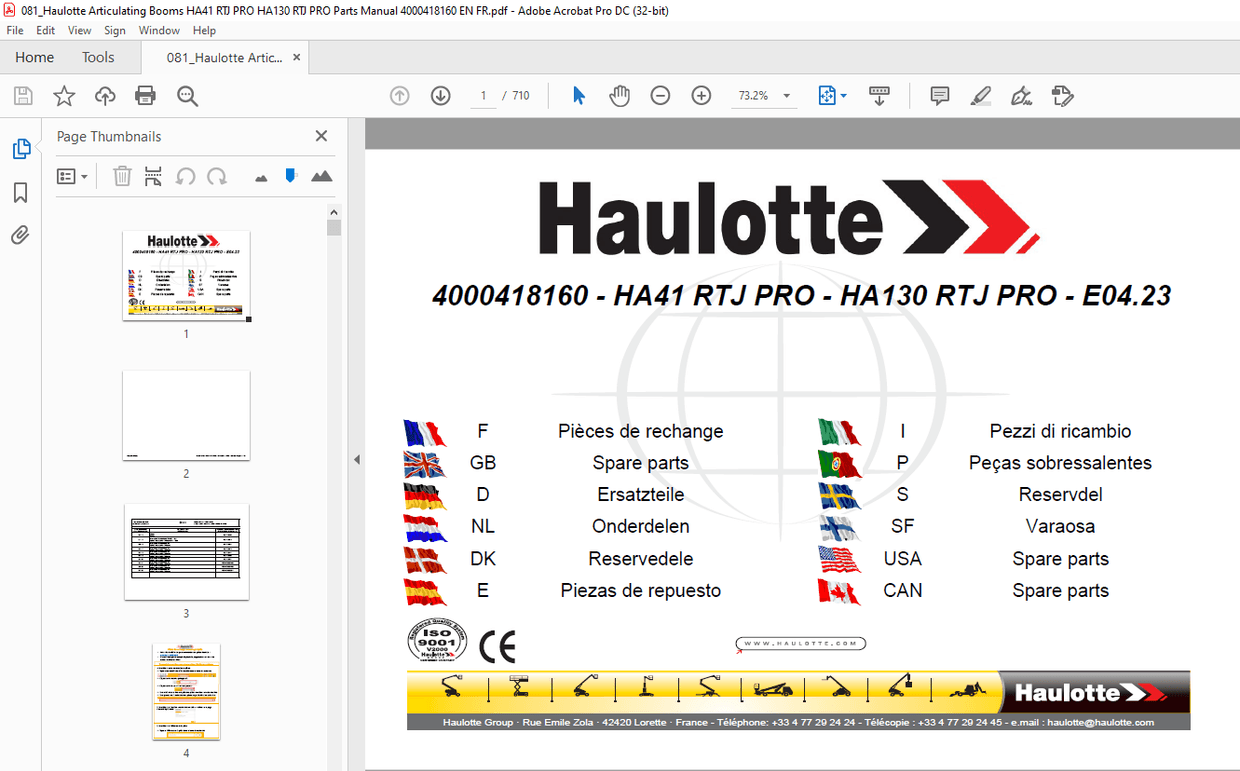1240x771 pixels.
Task: Click the reduce thumbnail size icon
Action: (x=260, y=176)
